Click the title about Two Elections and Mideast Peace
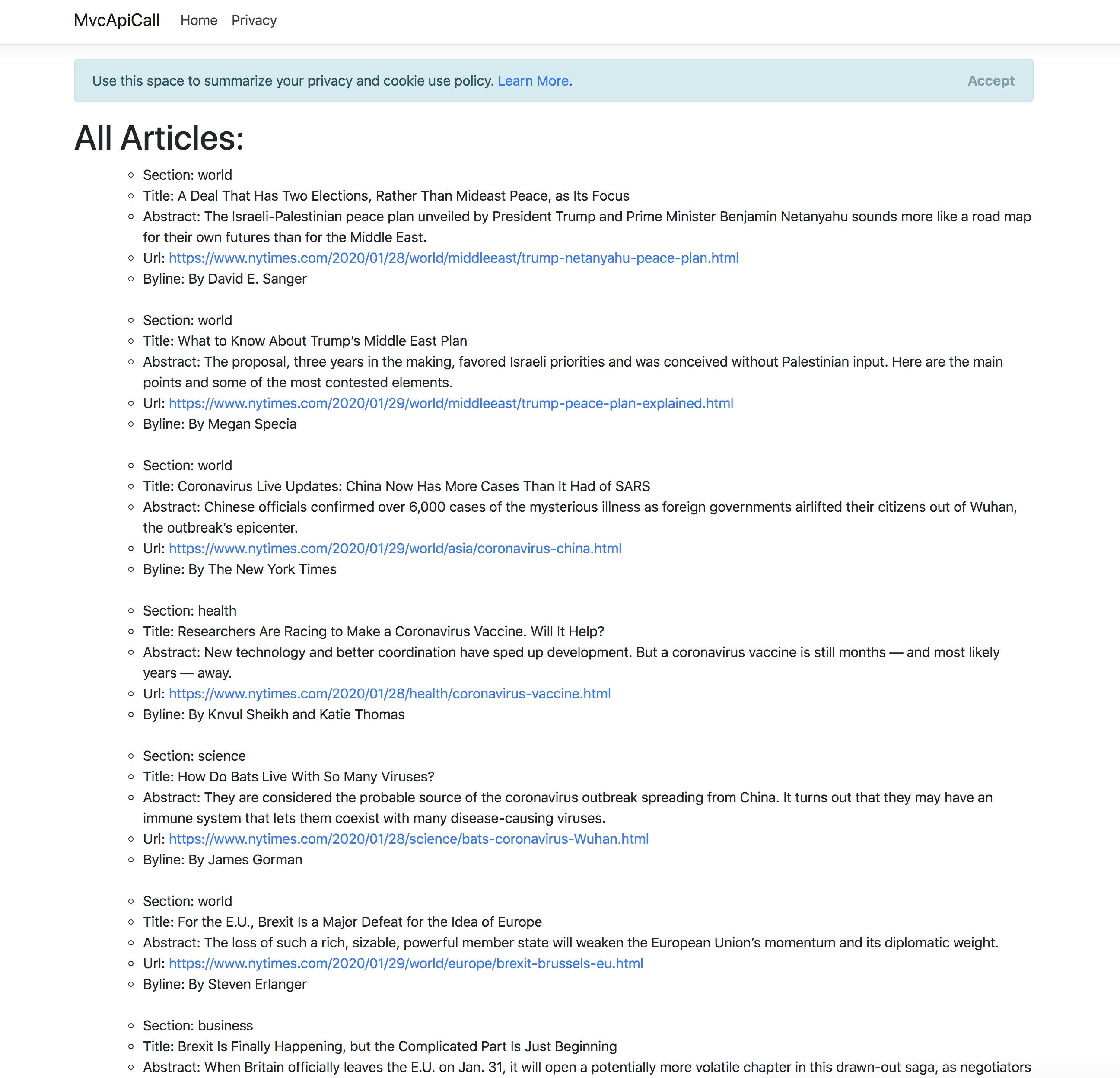Image resolution: width=1120 pixels, height=1078 pixels. point(386,196)
